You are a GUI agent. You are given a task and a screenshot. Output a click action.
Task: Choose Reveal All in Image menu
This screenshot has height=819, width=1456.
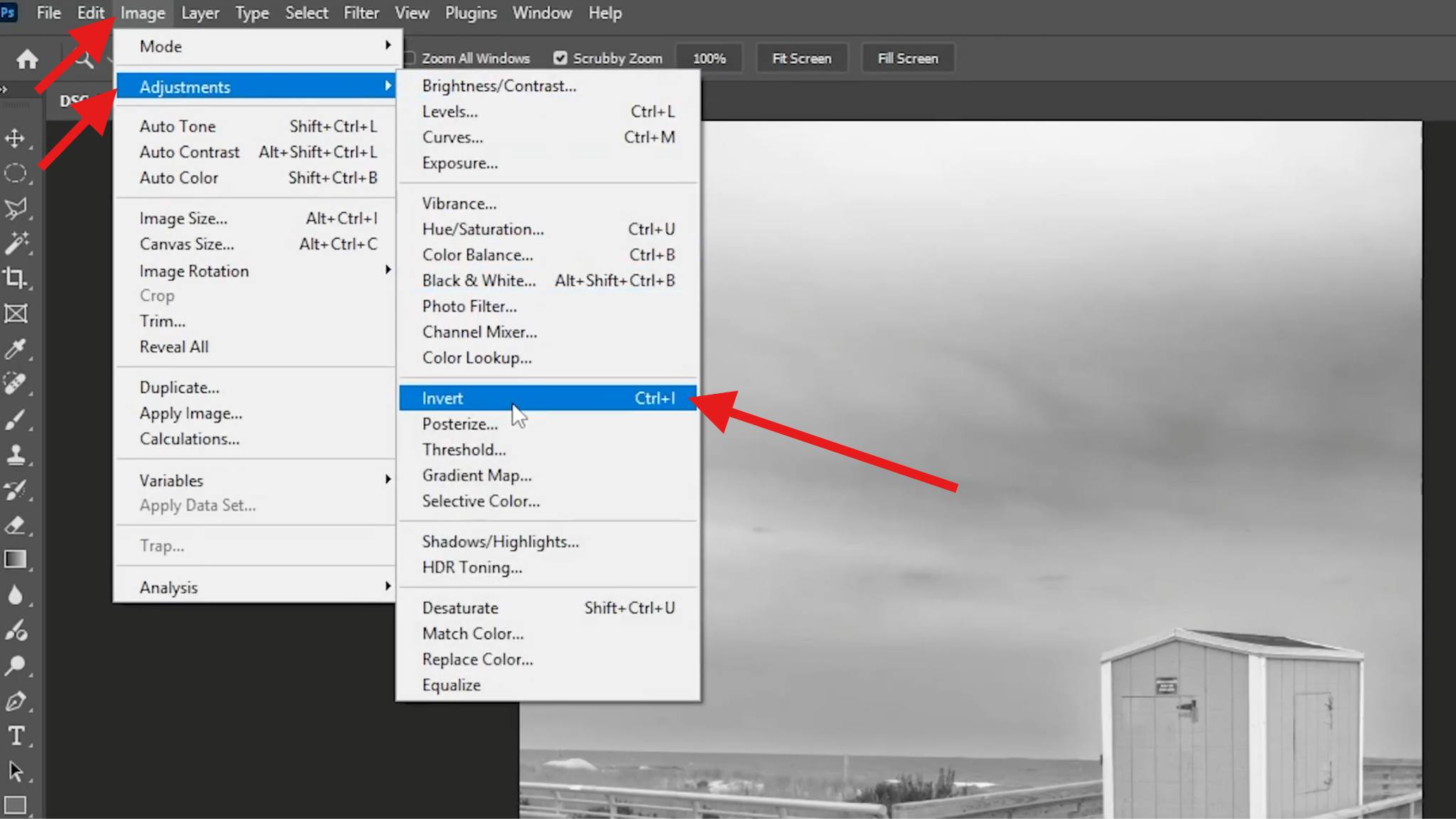coord(256,347)
